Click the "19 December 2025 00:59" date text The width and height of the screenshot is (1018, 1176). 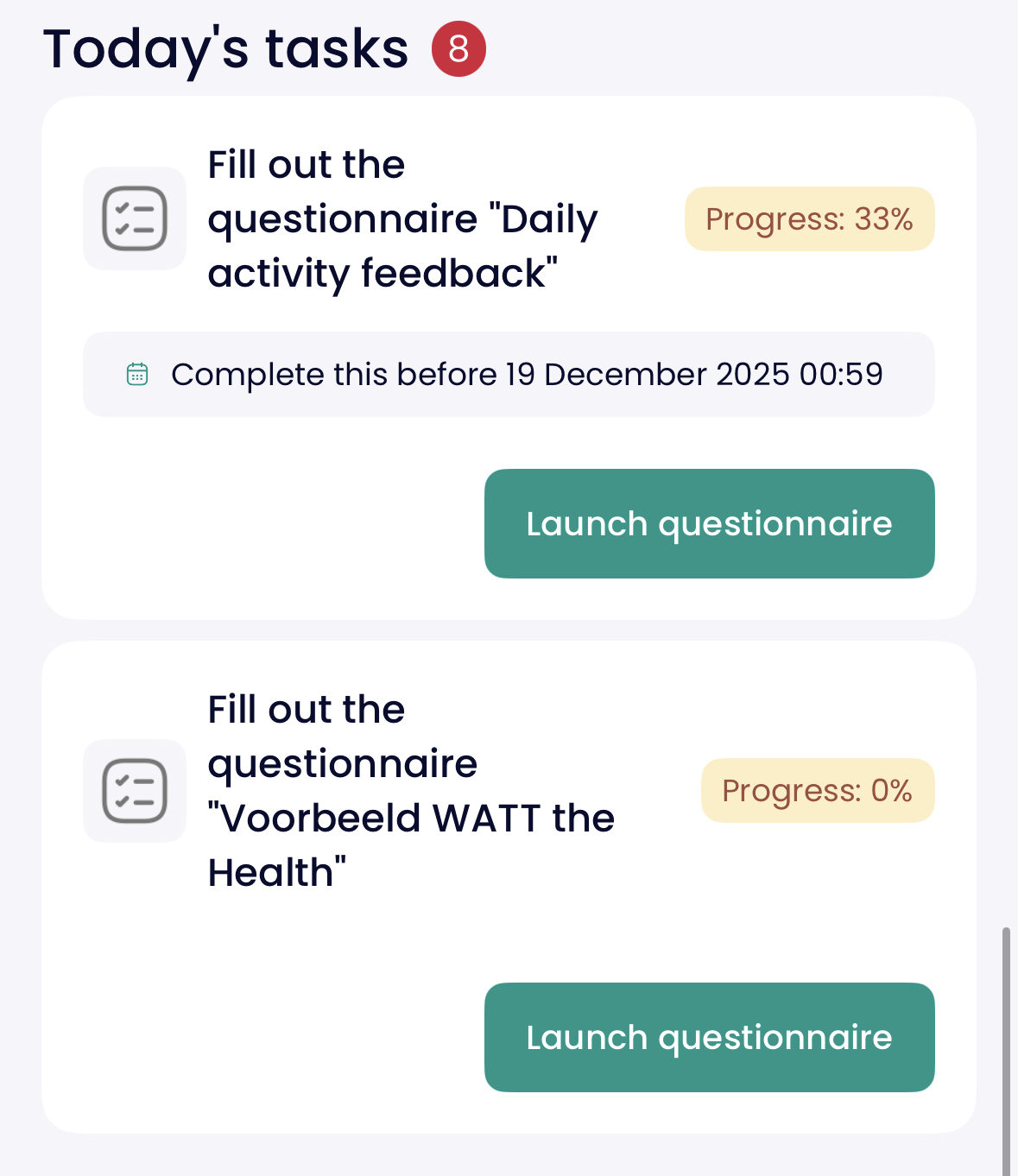(694, 375)
